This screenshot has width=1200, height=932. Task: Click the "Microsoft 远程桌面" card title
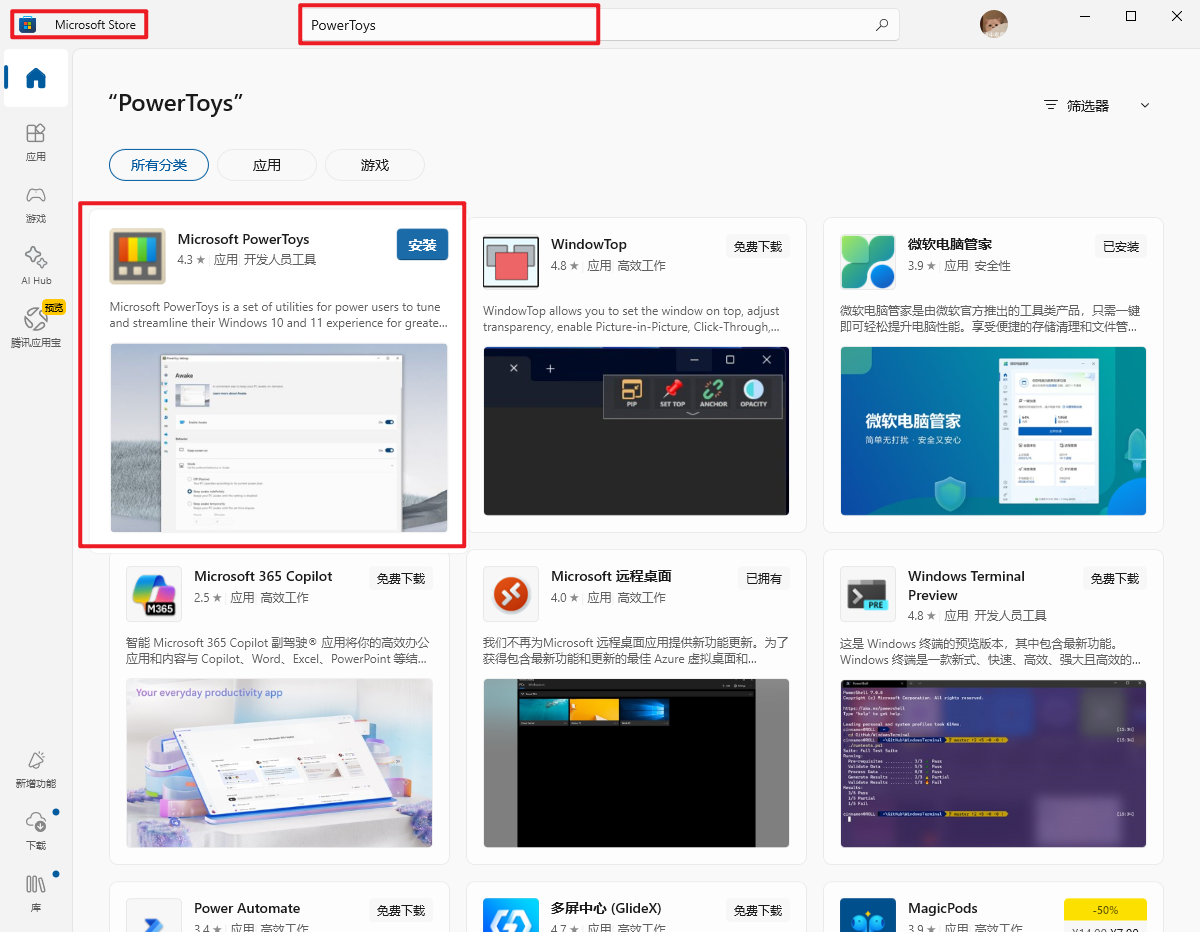tap(611, 576)
